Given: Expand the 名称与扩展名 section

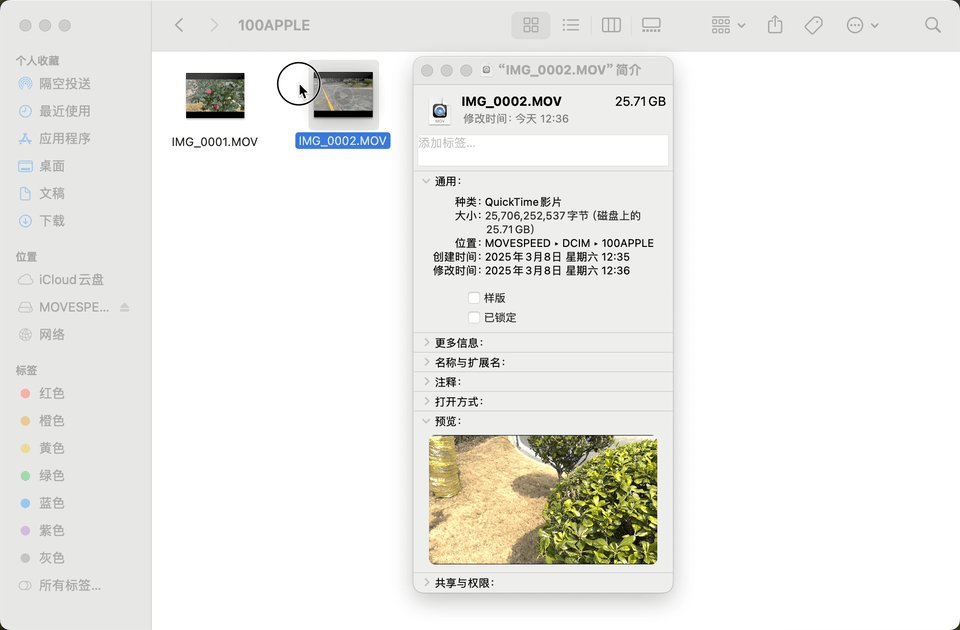Looking at the screenshot, I should [x=427, y=362].
